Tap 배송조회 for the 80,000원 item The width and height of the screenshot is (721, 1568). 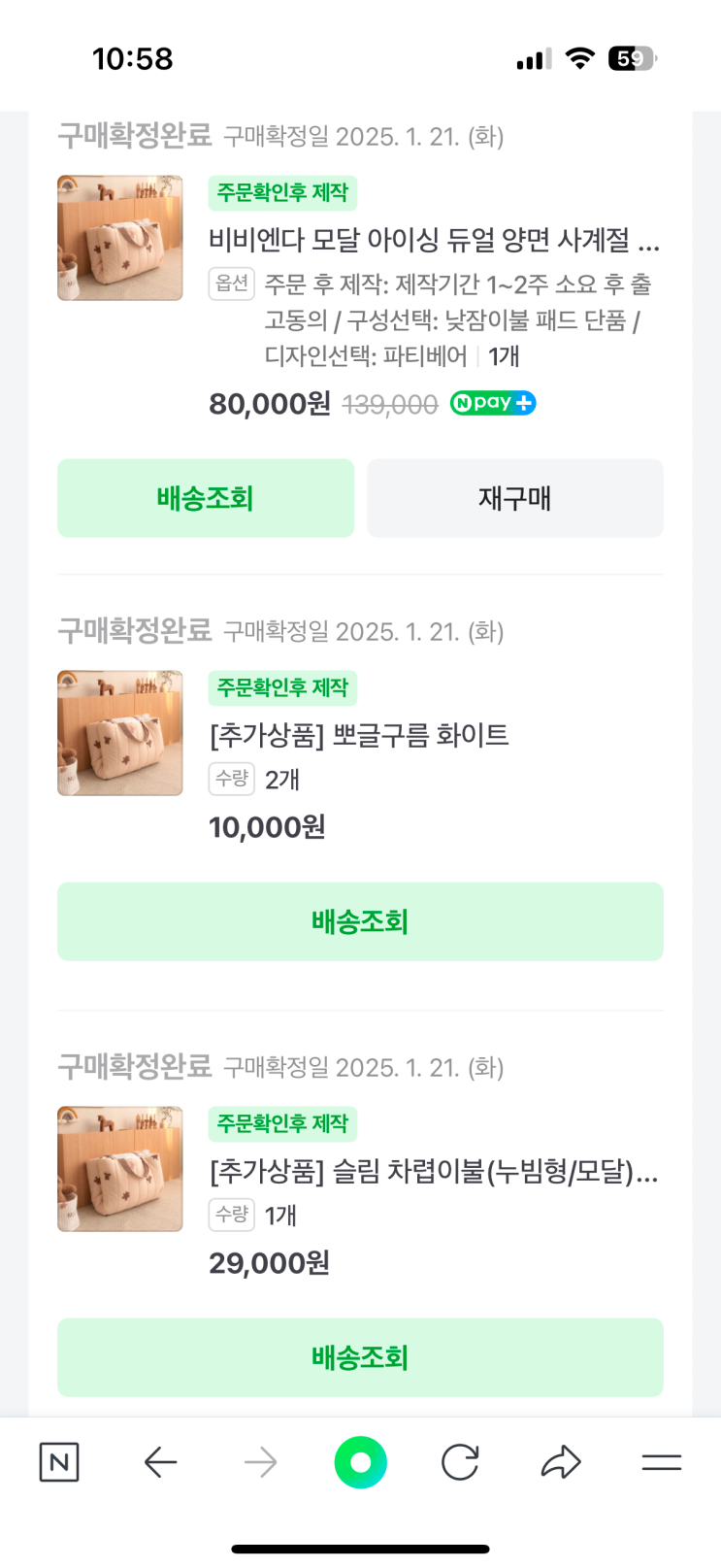pyautogui.click(x=206, y=498)
